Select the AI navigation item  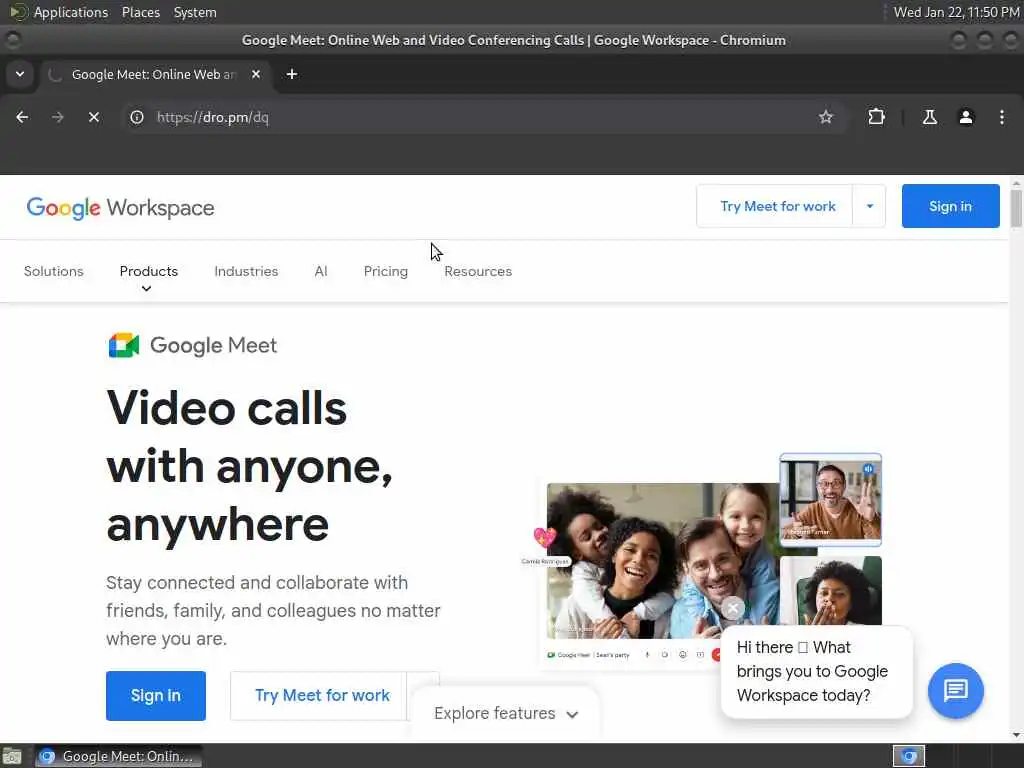pyautogui.click(x=321, y=271)
